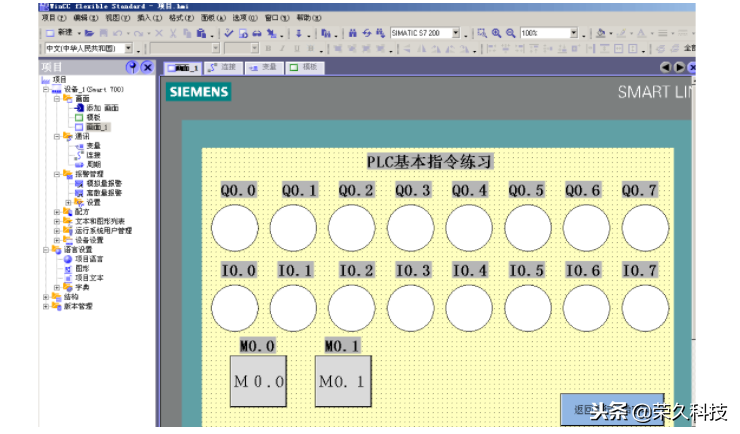Click the zoom to selection icon
The width and height of the screenshot is (740, 434).
tap(482, 33)
